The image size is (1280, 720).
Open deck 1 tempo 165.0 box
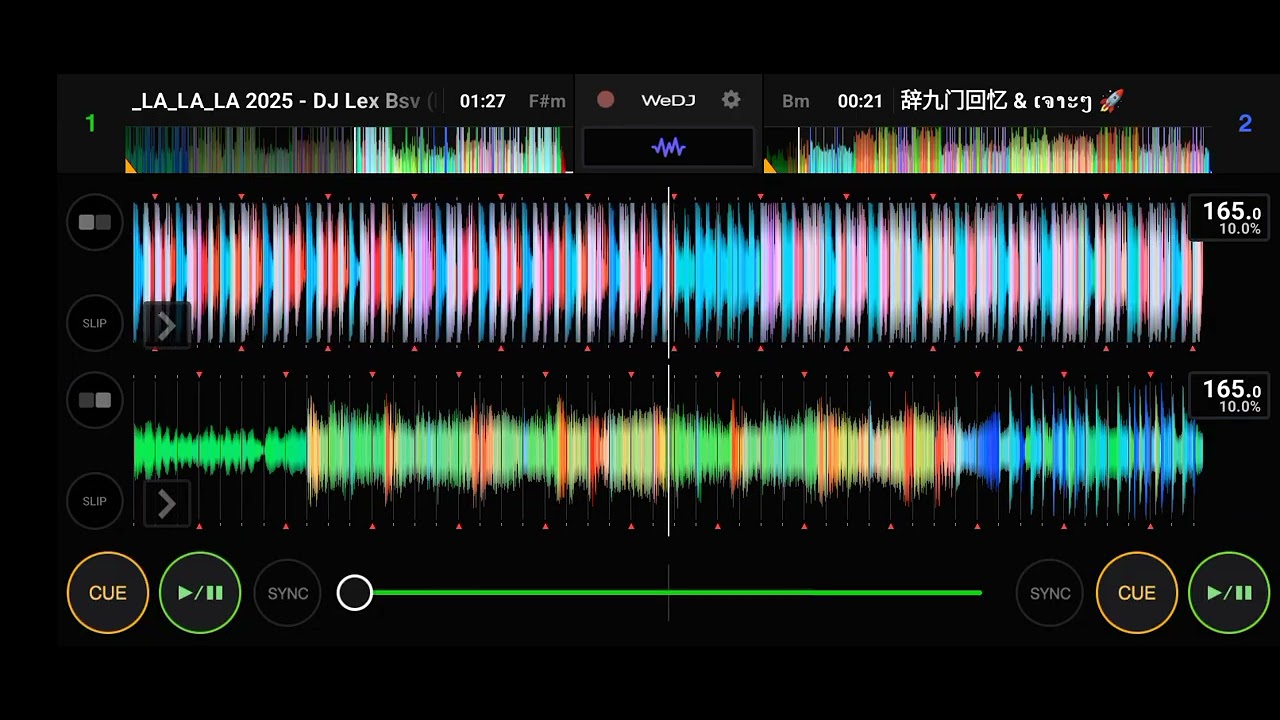(x=1228, y=218)
